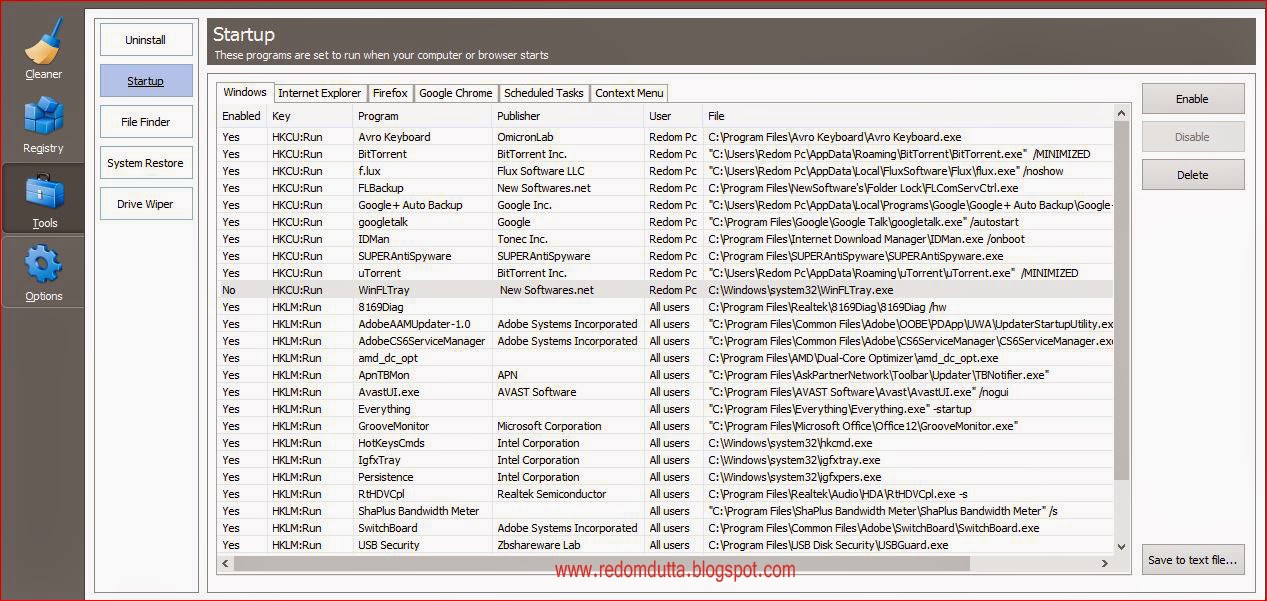Select the IgfxTray startup entry
The height and width of the screenshot is (601, 1267).
point(666,460)
